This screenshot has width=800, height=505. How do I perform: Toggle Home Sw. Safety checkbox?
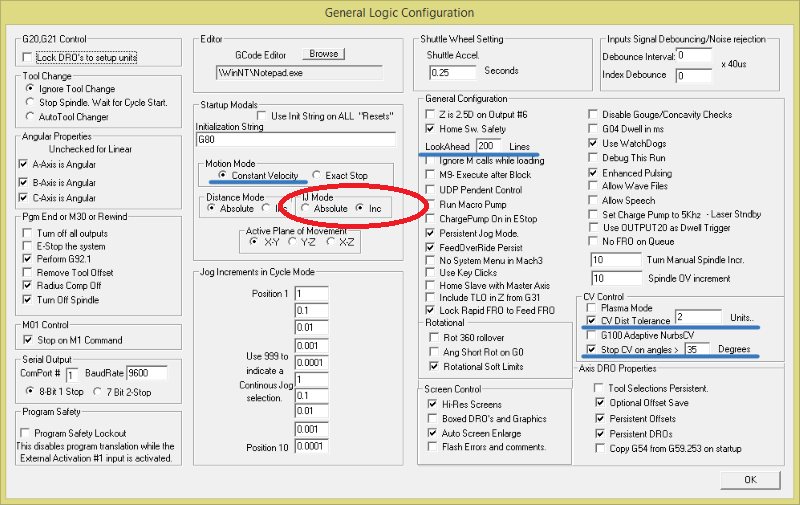pyautogui.click(x=430, y=129)
